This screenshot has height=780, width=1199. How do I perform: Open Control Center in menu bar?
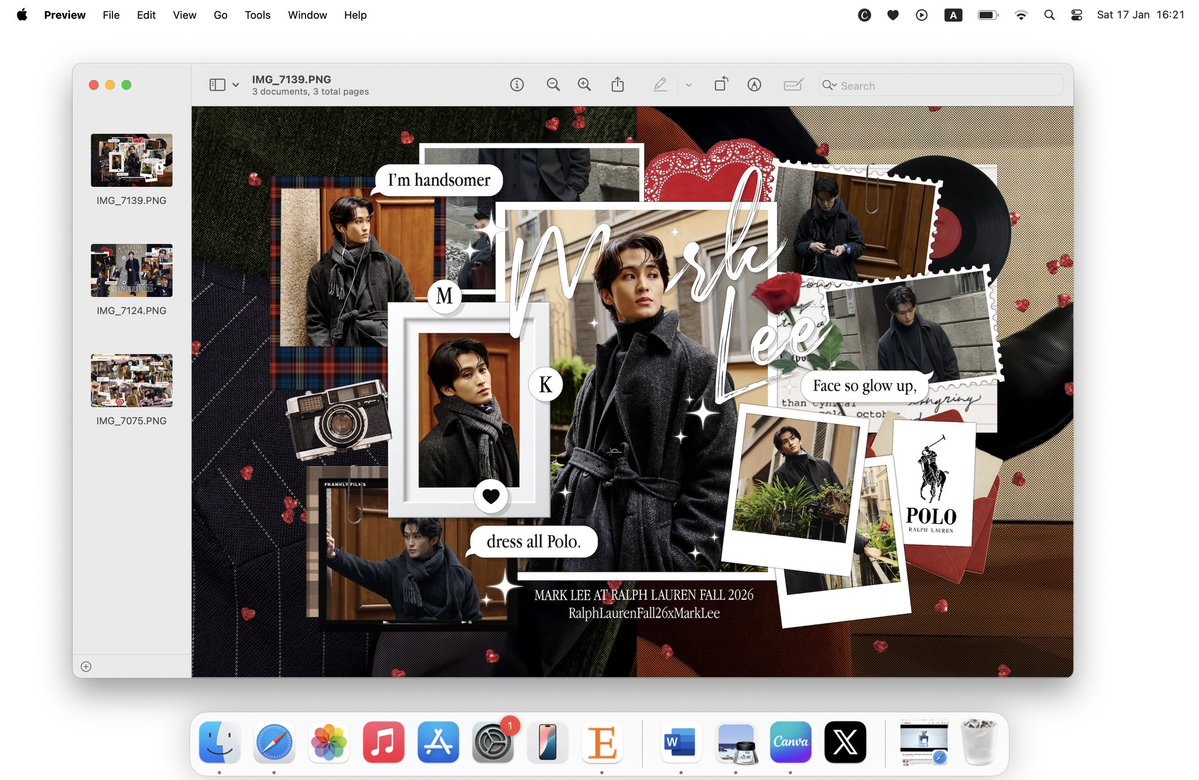[1077, 15]
